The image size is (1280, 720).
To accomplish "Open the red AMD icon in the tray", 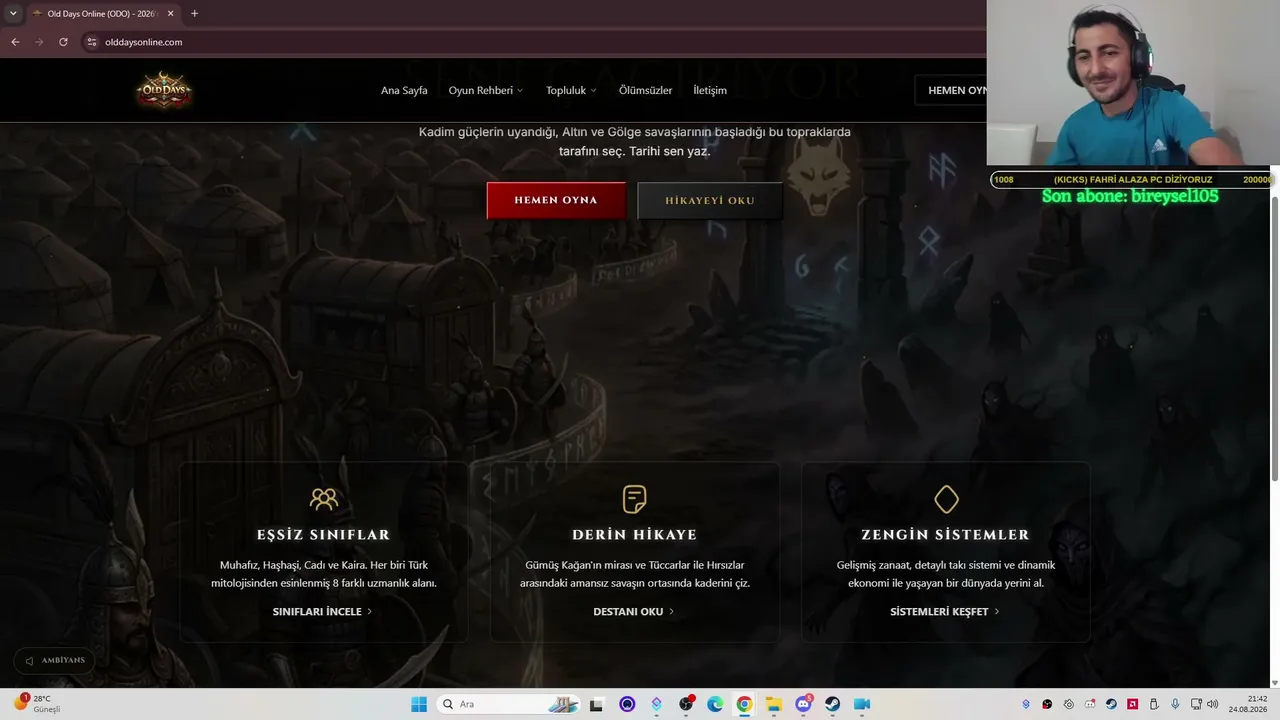I will (x=1132, y=704).
